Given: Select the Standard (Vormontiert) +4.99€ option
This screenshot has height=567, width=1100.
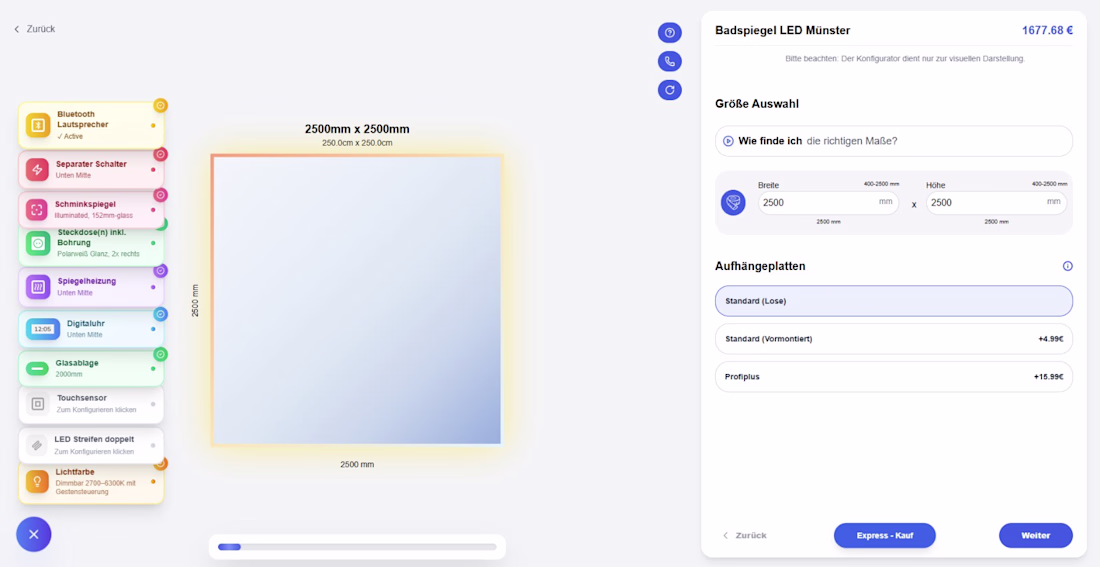Looking at the screenshot, I should [894, 339].
